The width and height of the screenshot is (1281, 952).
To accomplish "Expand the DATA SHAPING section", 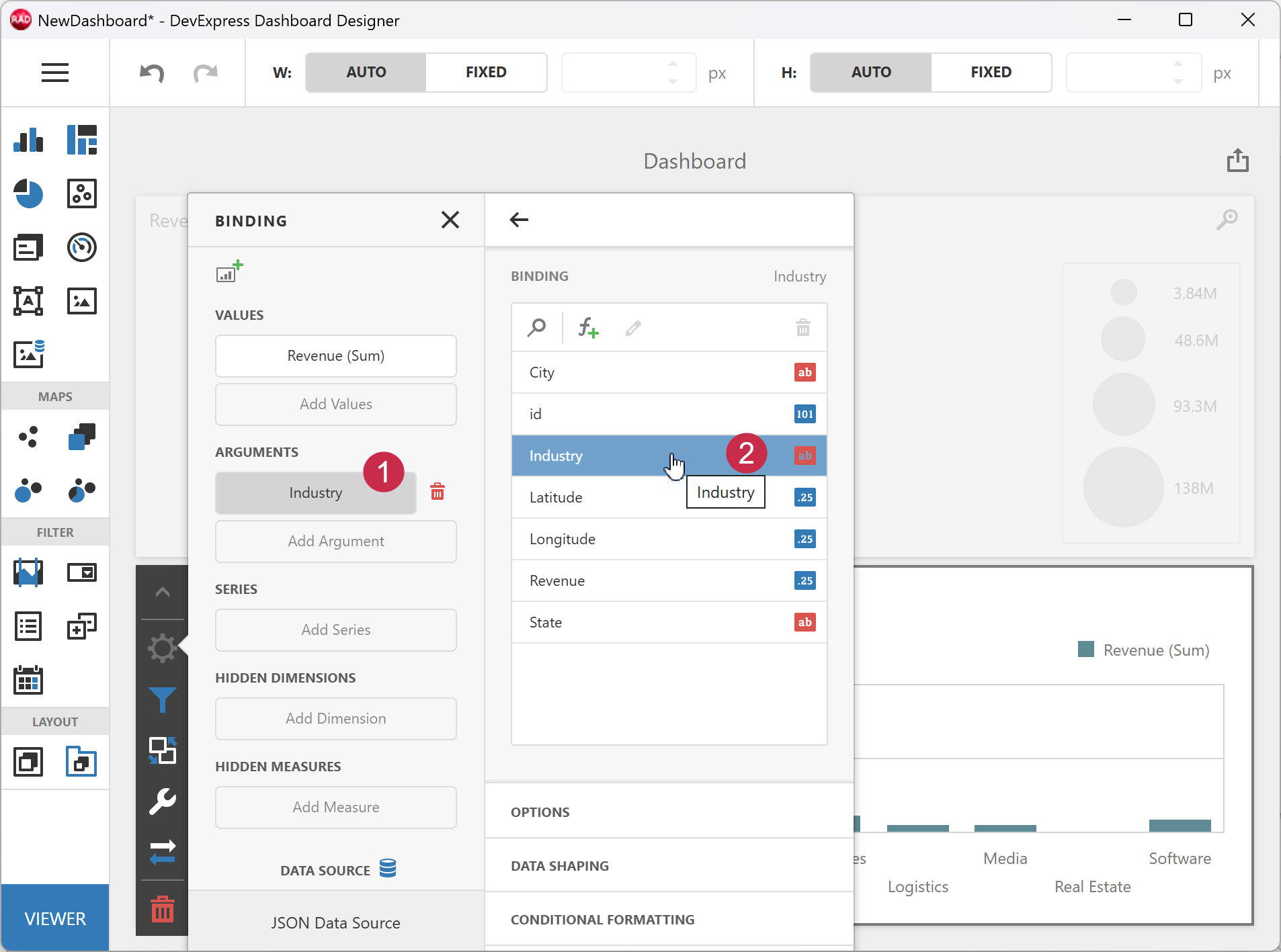I will click(x=669, y=865).
